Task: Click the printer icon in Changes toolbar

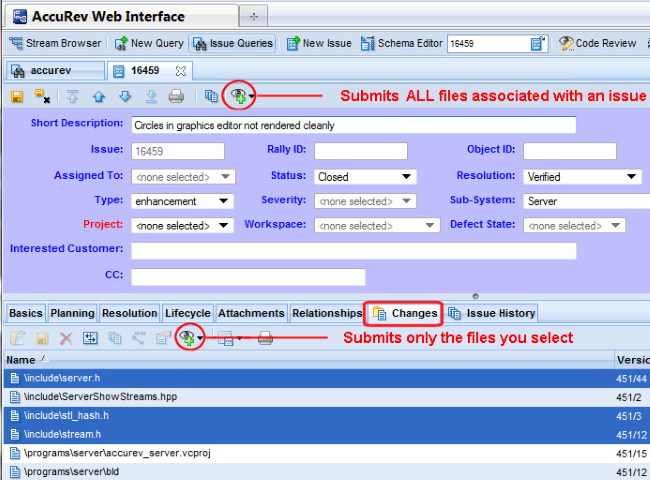Action: coord(265,339)
